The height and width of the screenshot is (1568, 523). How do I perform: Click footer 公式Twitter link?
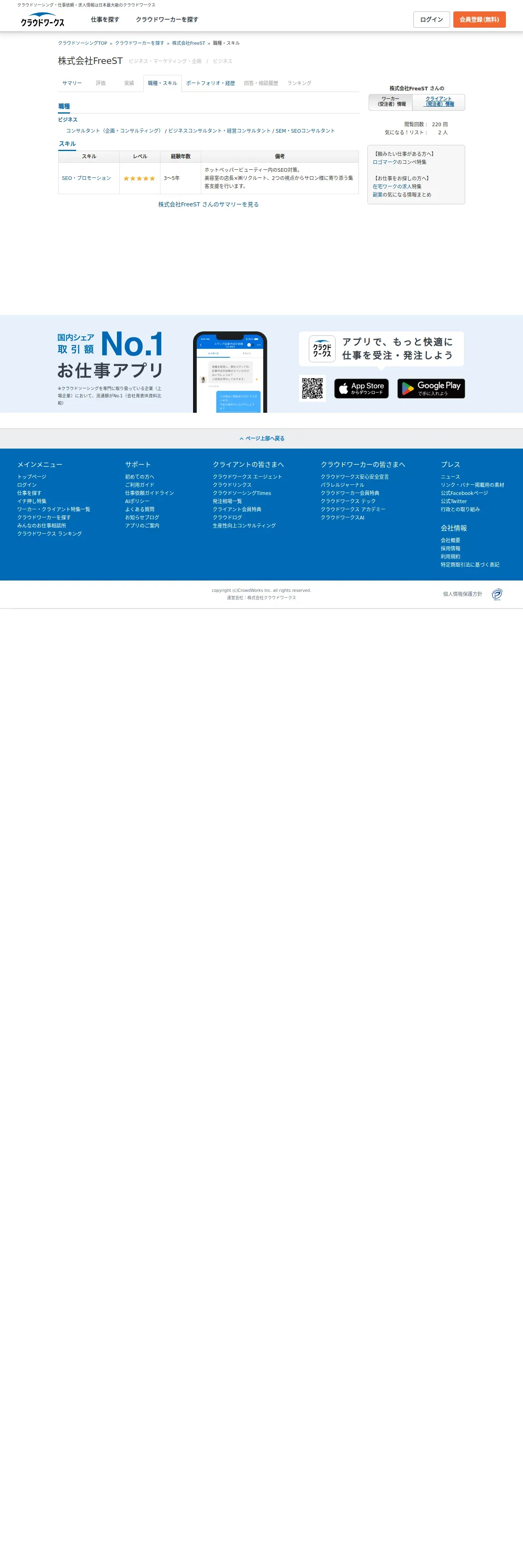(x=454, y=501)
